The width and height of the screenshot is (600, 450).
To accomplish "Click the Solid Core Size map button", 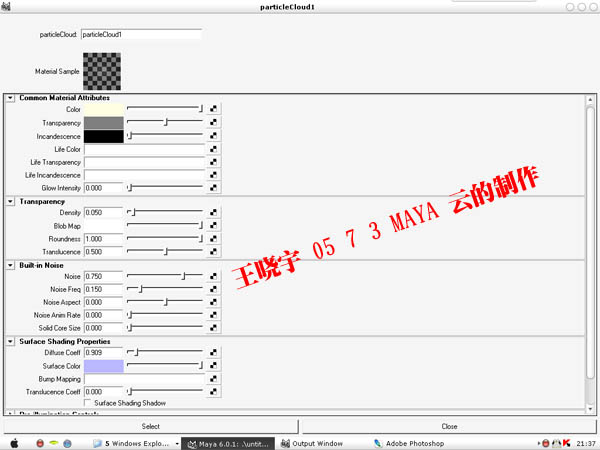I will [214, 328].
